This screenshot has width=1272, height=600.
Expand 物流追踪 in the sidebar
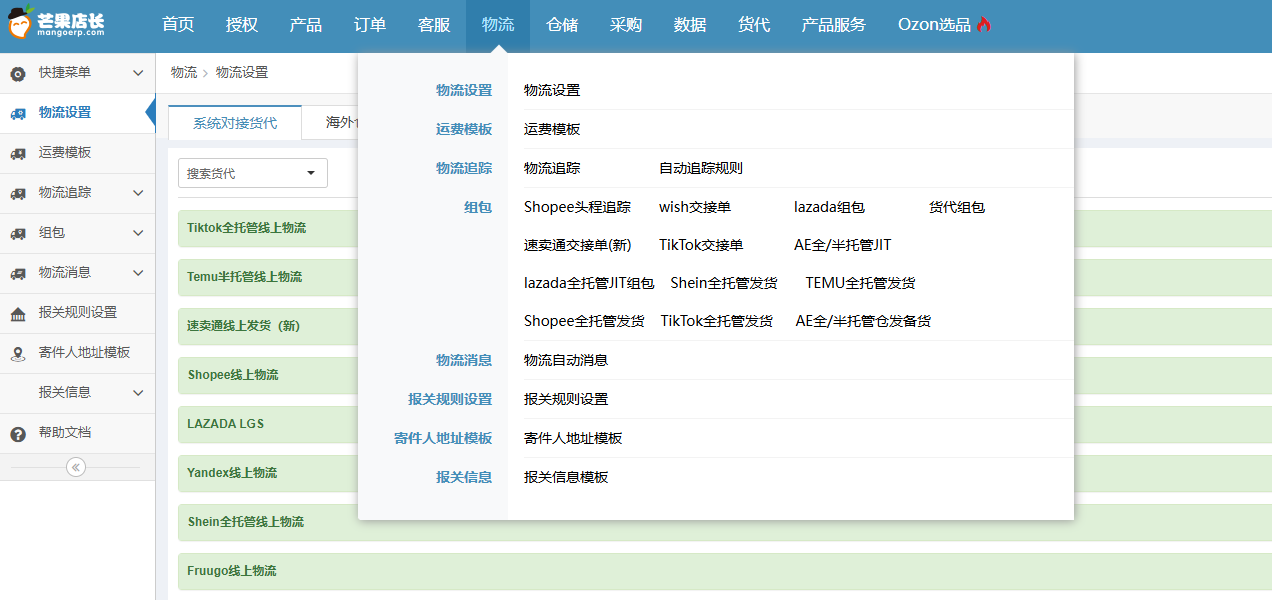click(x=138, y=193)
